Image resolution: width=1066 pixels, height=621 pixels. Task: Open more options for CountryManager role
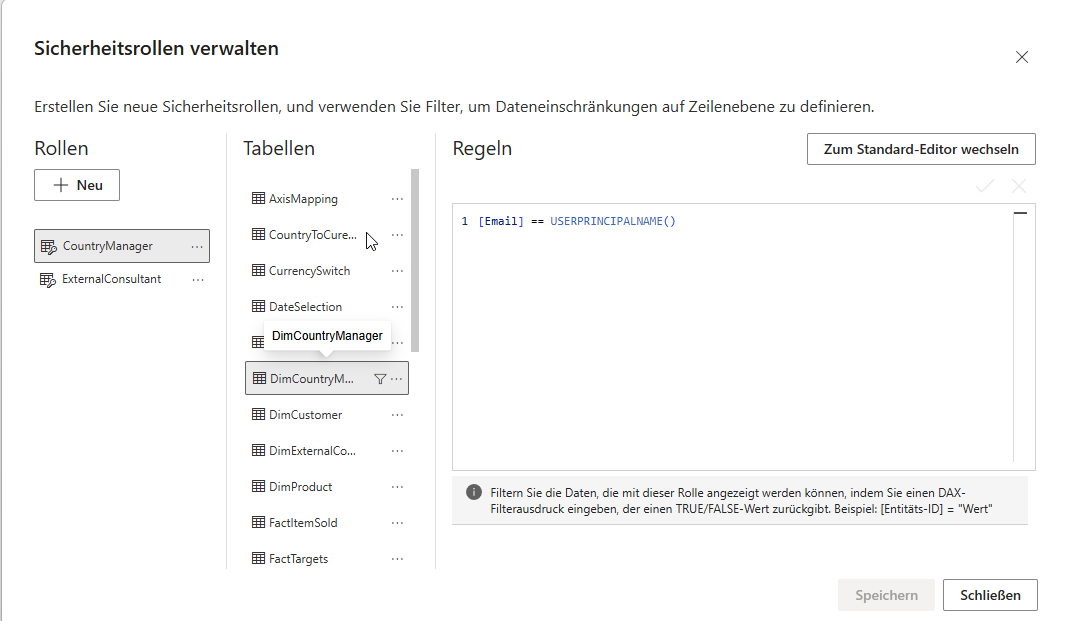tap(197, 246)
